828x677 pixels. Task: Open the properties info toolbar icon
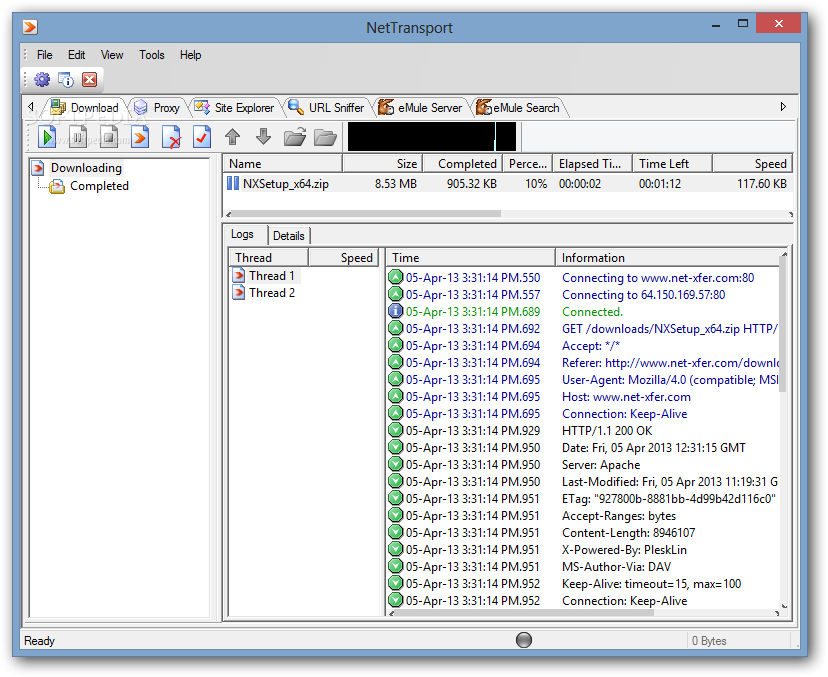66,80
